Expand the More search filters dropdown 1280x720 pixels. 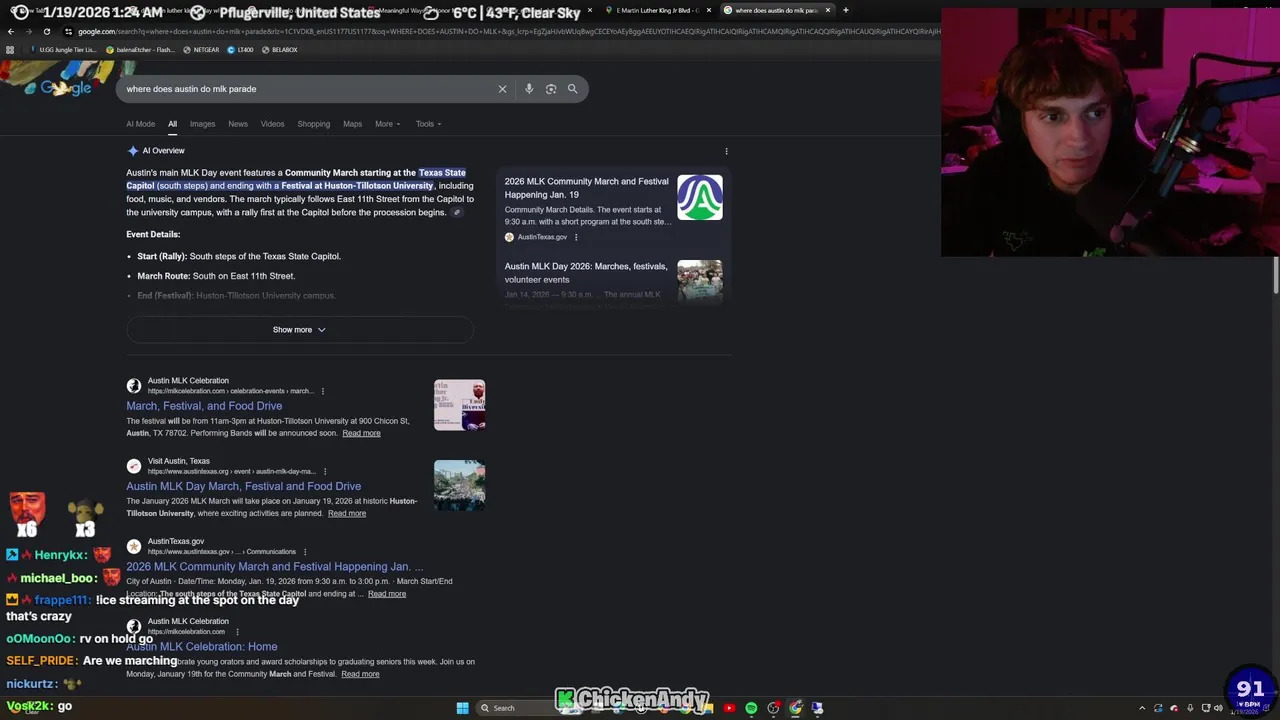click(388, 124)
